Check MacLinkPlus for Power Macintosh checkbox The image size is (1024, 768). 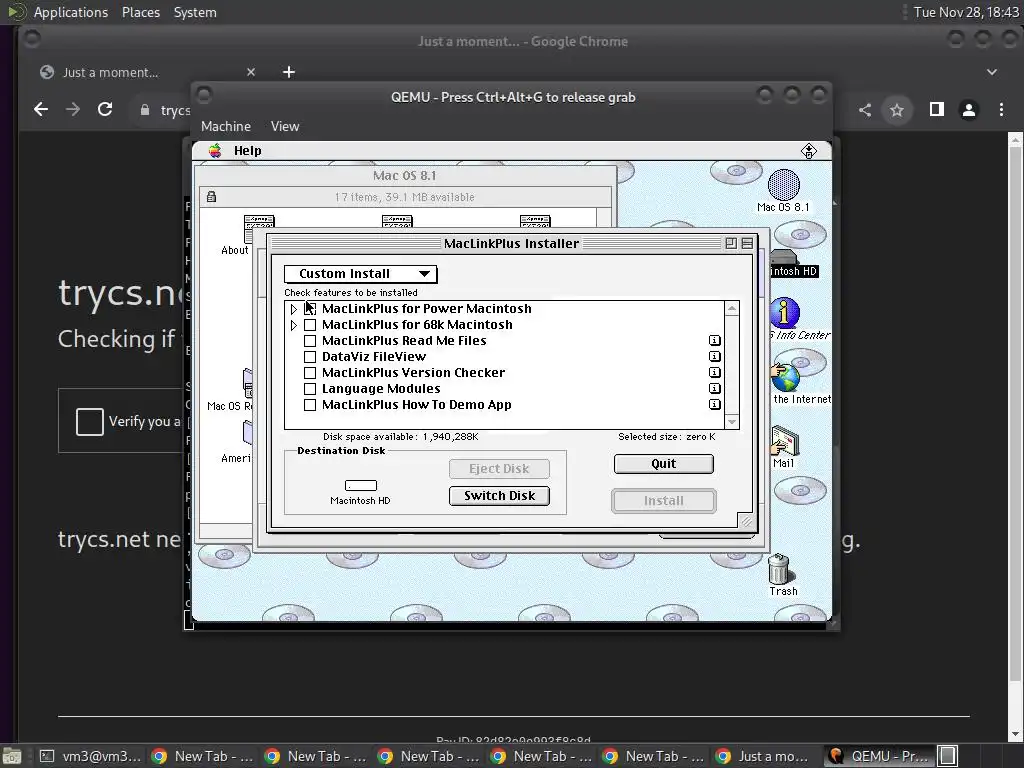[x=310, y=309]
